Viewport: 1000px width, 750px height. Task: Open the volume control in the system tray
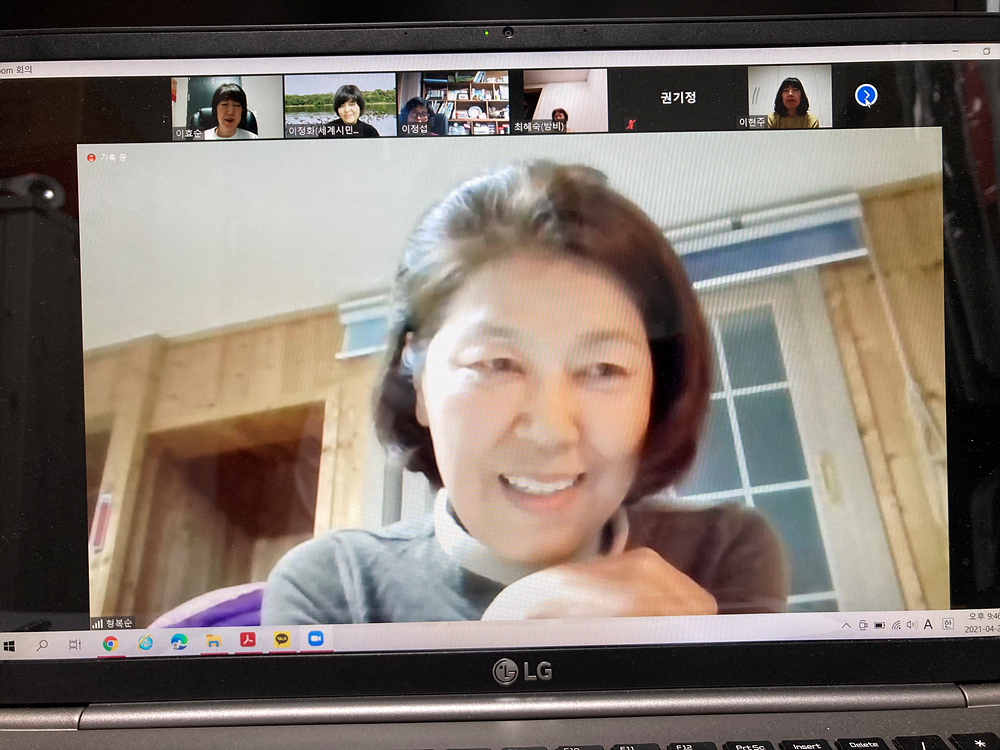click(911, 625)
